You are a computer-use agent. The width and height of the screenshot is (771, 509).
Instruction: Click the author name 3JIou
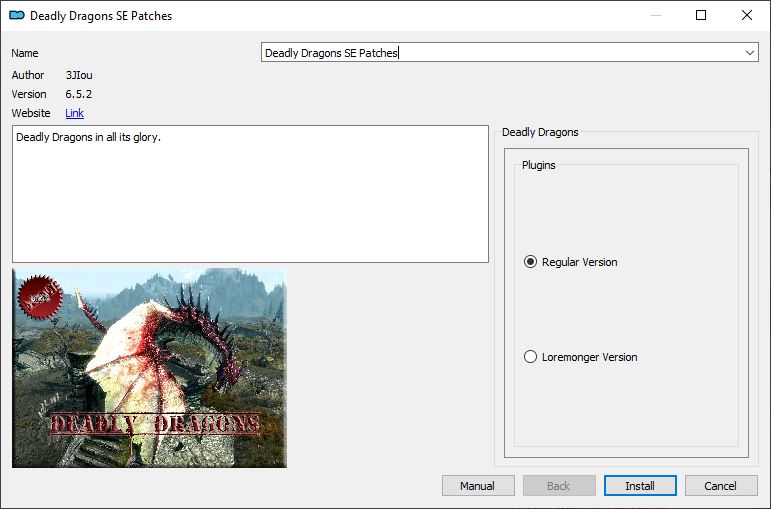79,75
